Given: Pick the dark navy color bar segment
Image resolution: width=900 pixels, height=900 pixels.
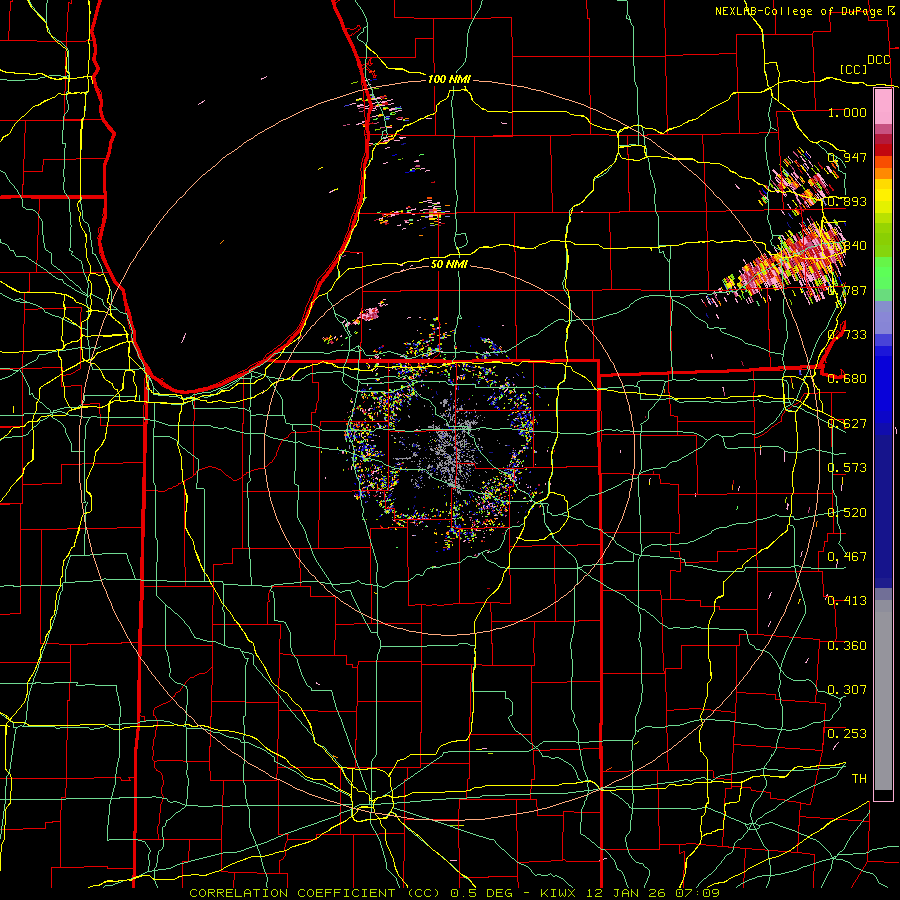Looking at the screenshot, I should pos(883,511).
